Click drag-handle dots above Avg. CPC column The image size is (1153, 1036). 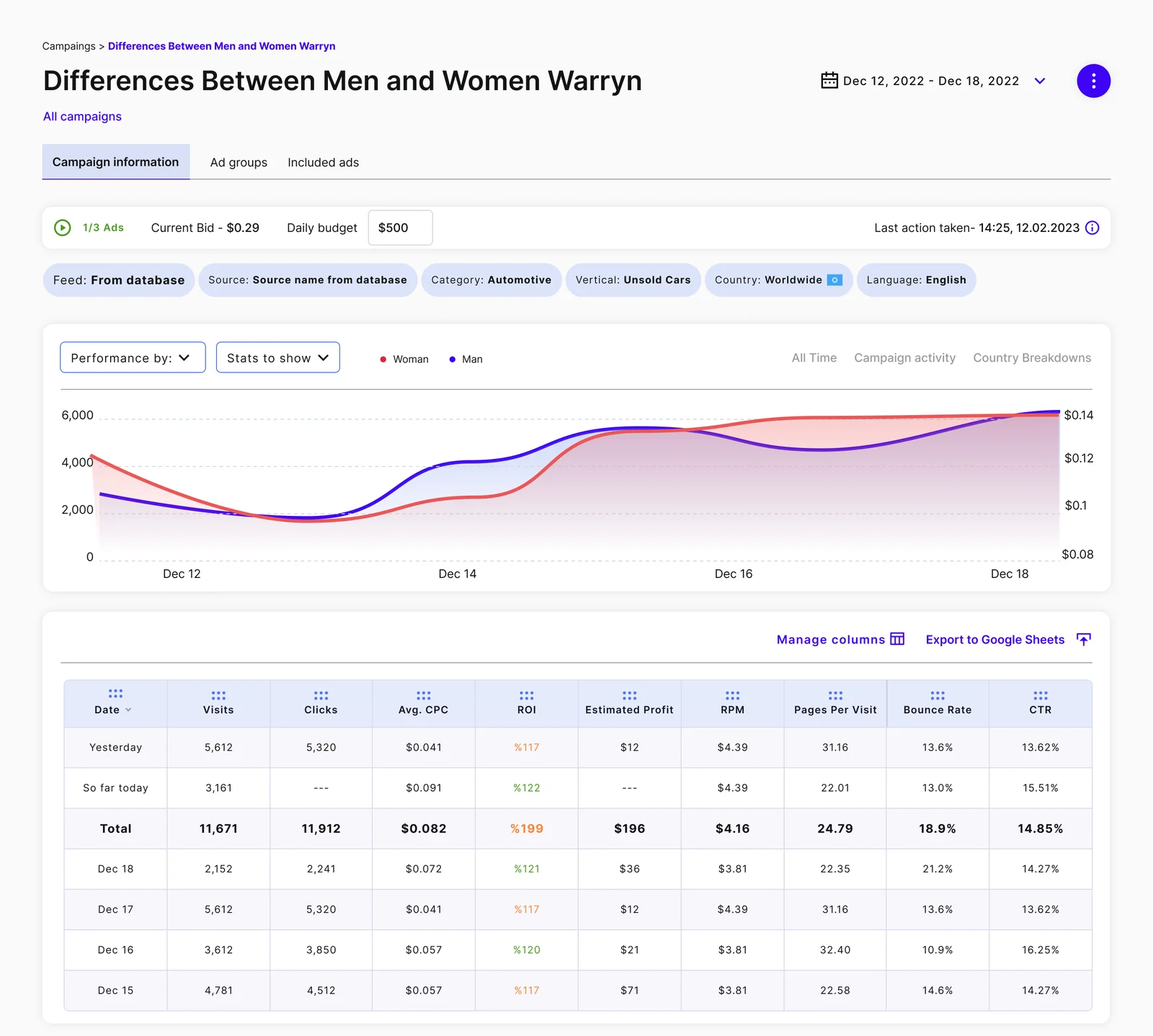424,695
